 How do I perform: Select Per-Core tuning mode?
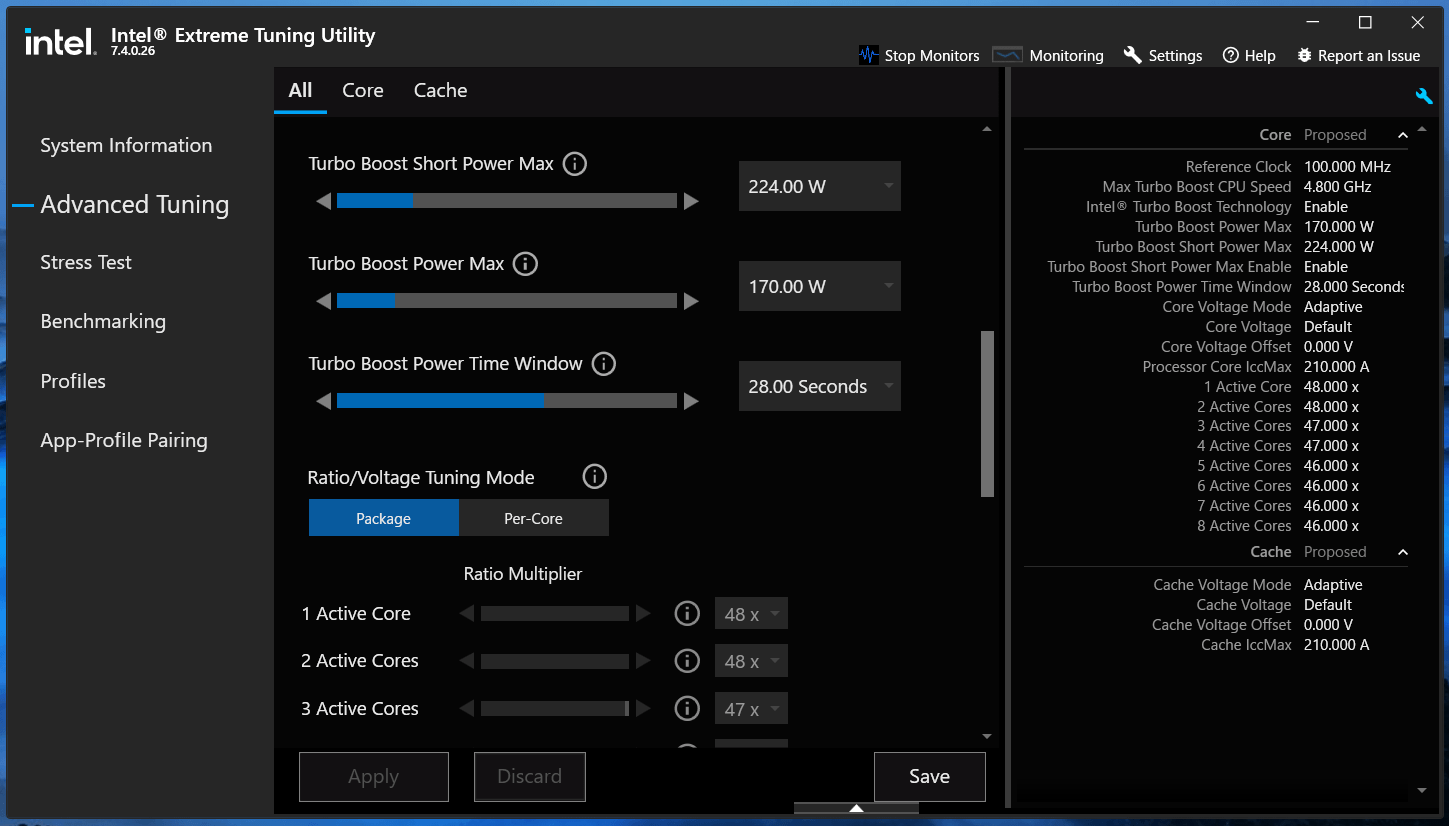pyautogui.click(x=533, y=518)
